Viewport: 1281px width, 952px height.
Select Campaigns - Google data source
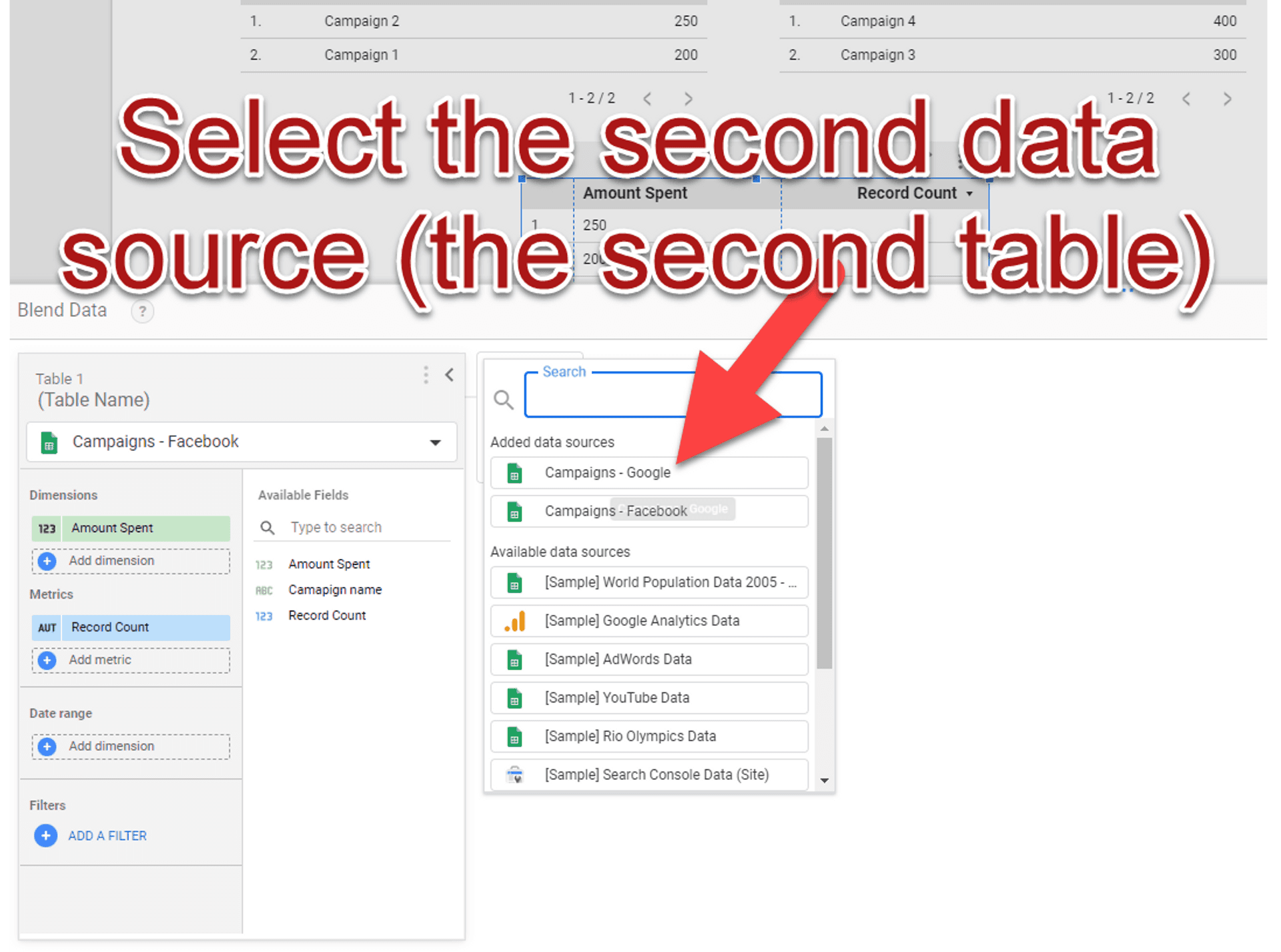pyautogui.click(x=649, y=473)
